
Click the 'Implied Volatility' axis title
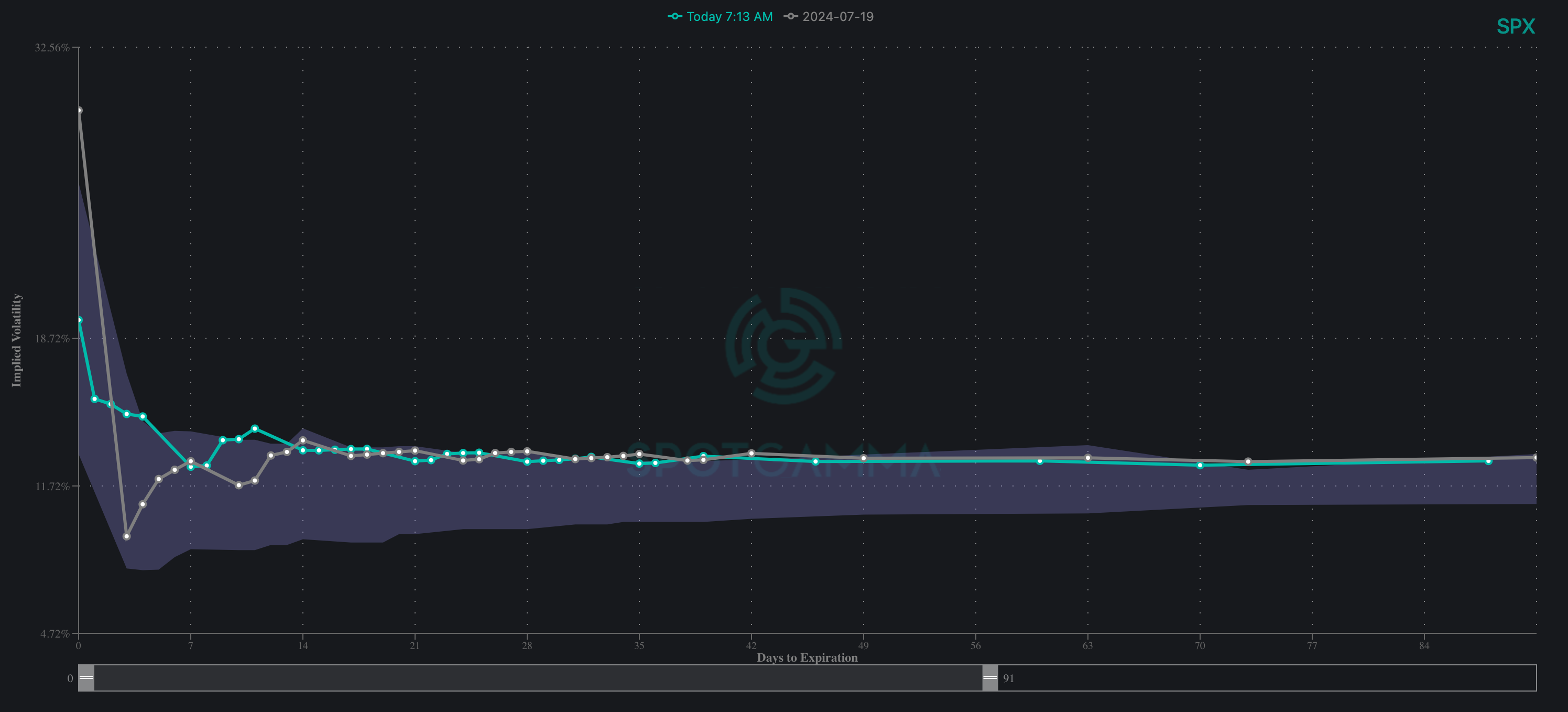pyautogui.click(x=16, y=340)
